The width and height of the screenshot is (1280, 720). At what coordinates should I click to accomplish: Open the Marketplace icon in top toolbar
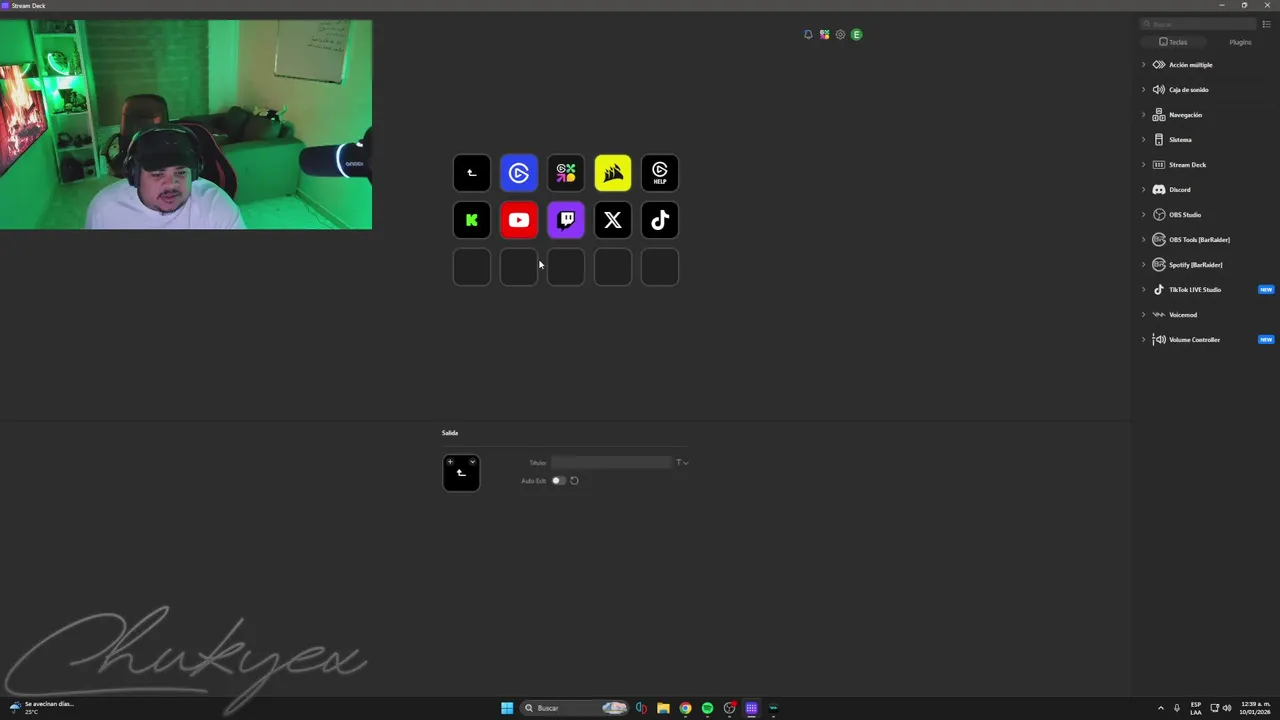824,34
